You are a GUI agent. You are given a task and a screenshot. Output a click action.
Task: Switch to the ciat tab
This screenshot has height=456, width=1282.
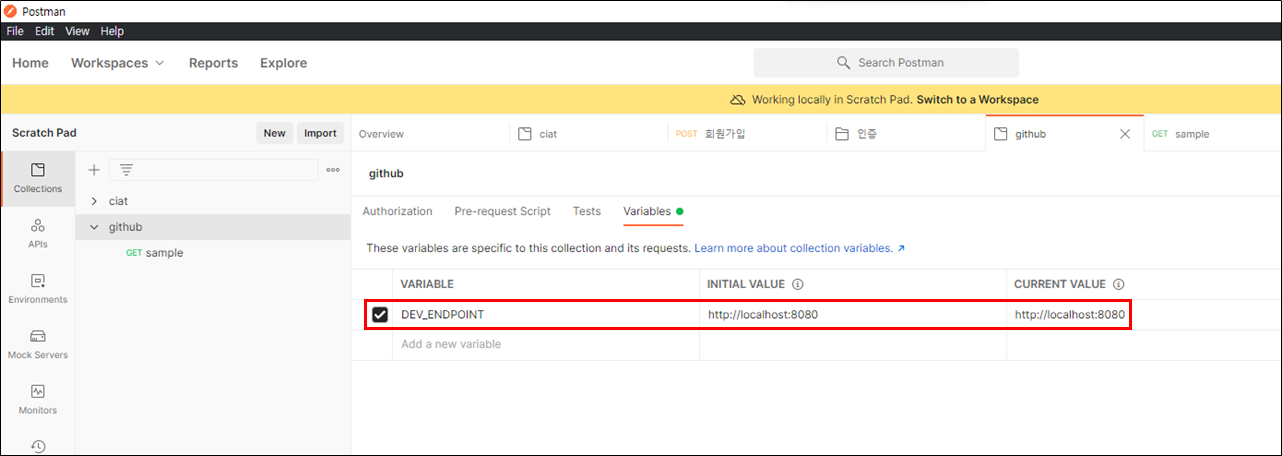coord(589,134)
